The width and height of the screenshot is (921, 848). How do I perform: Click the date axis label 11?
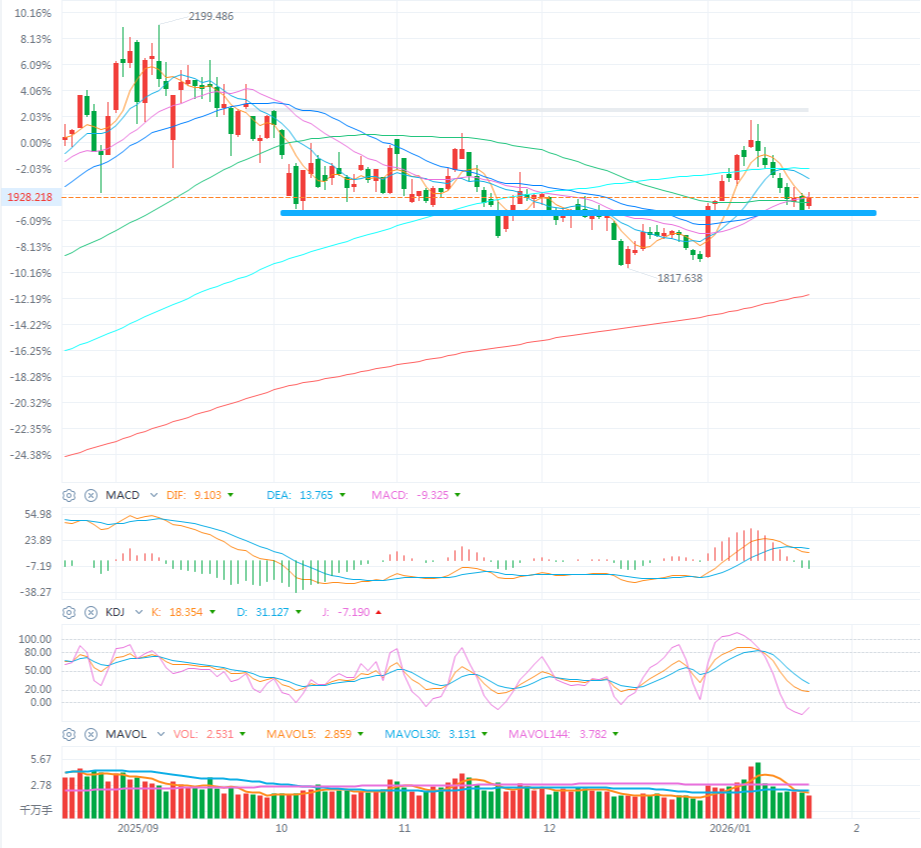(x=404, y=828)
